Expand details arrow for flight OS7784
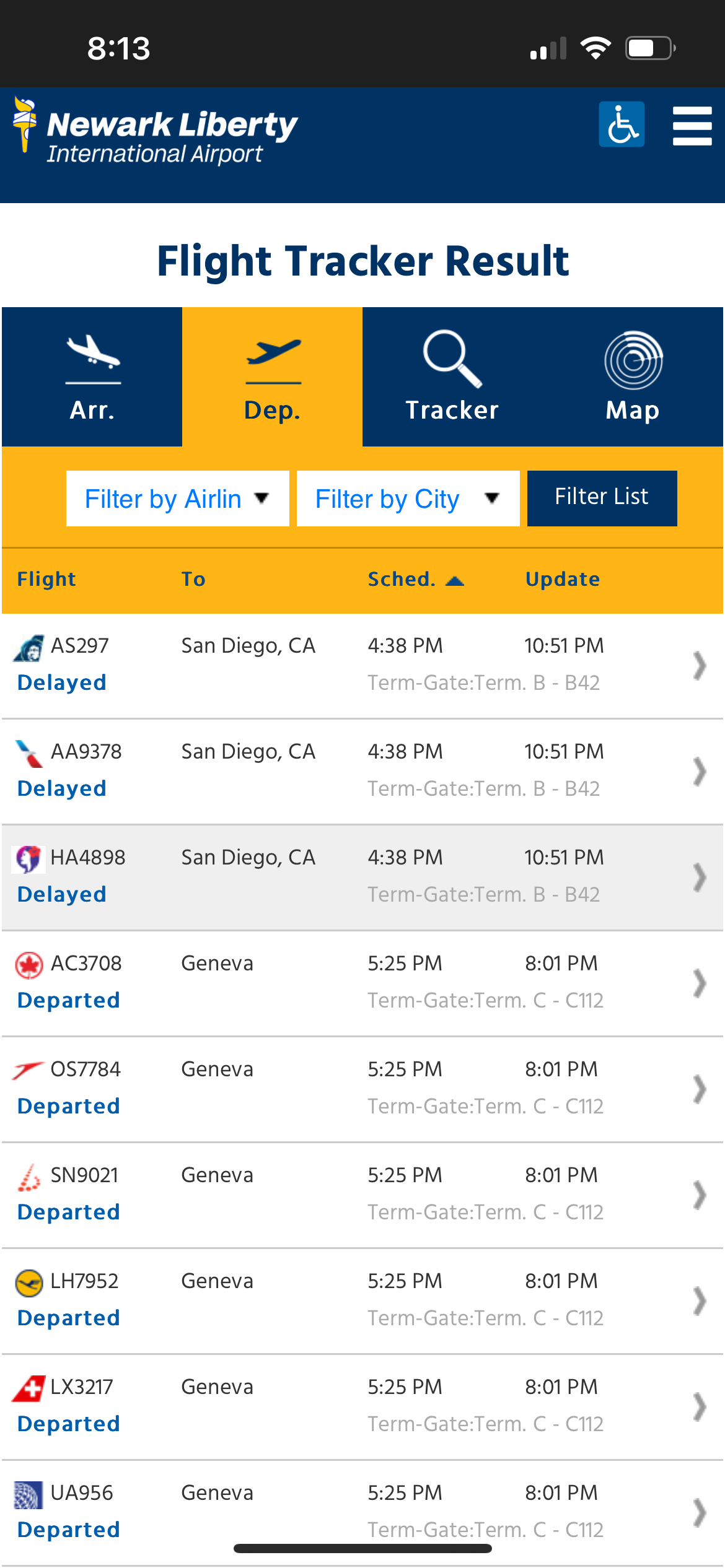Image resolution: width=725 pixels, height=1568 pixels. click(699, 1089)
